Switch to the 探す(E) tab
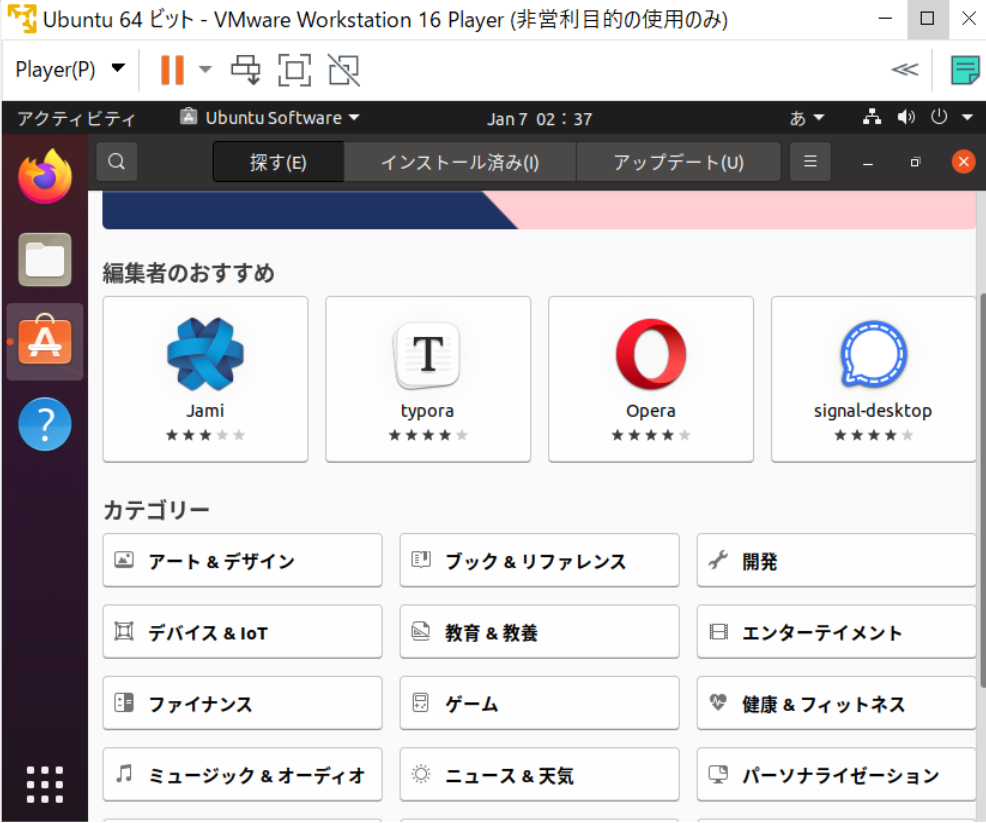 279,162
